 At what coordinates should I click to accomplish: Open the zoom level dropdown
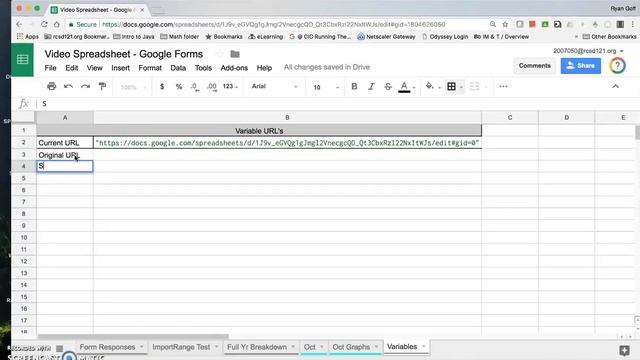click(x=133, y=87)
